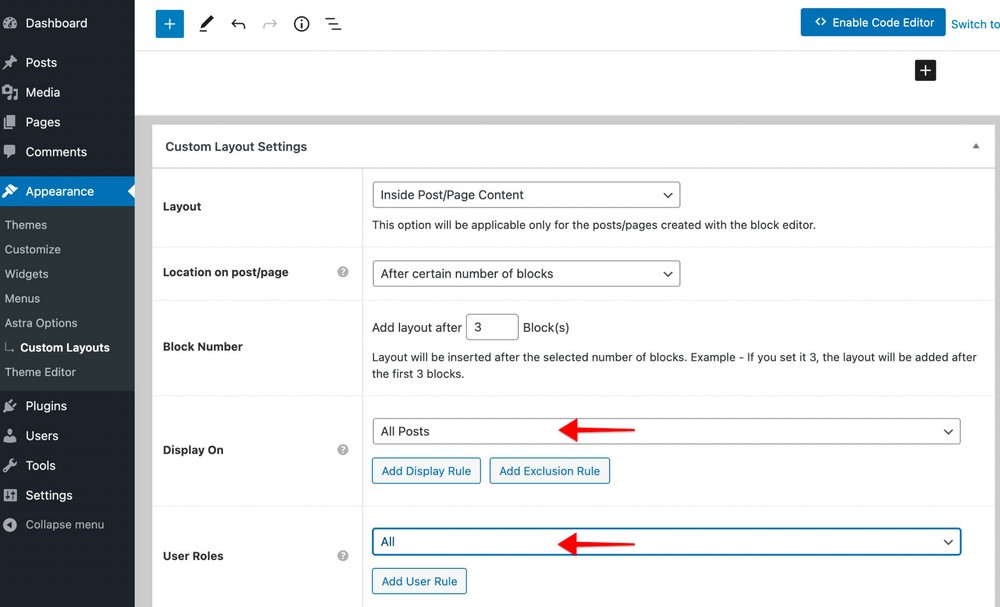The height and width of the screenshot is (607, 1000).
Task: Click the help icon next to User Roles
Action: coord(344,556)
